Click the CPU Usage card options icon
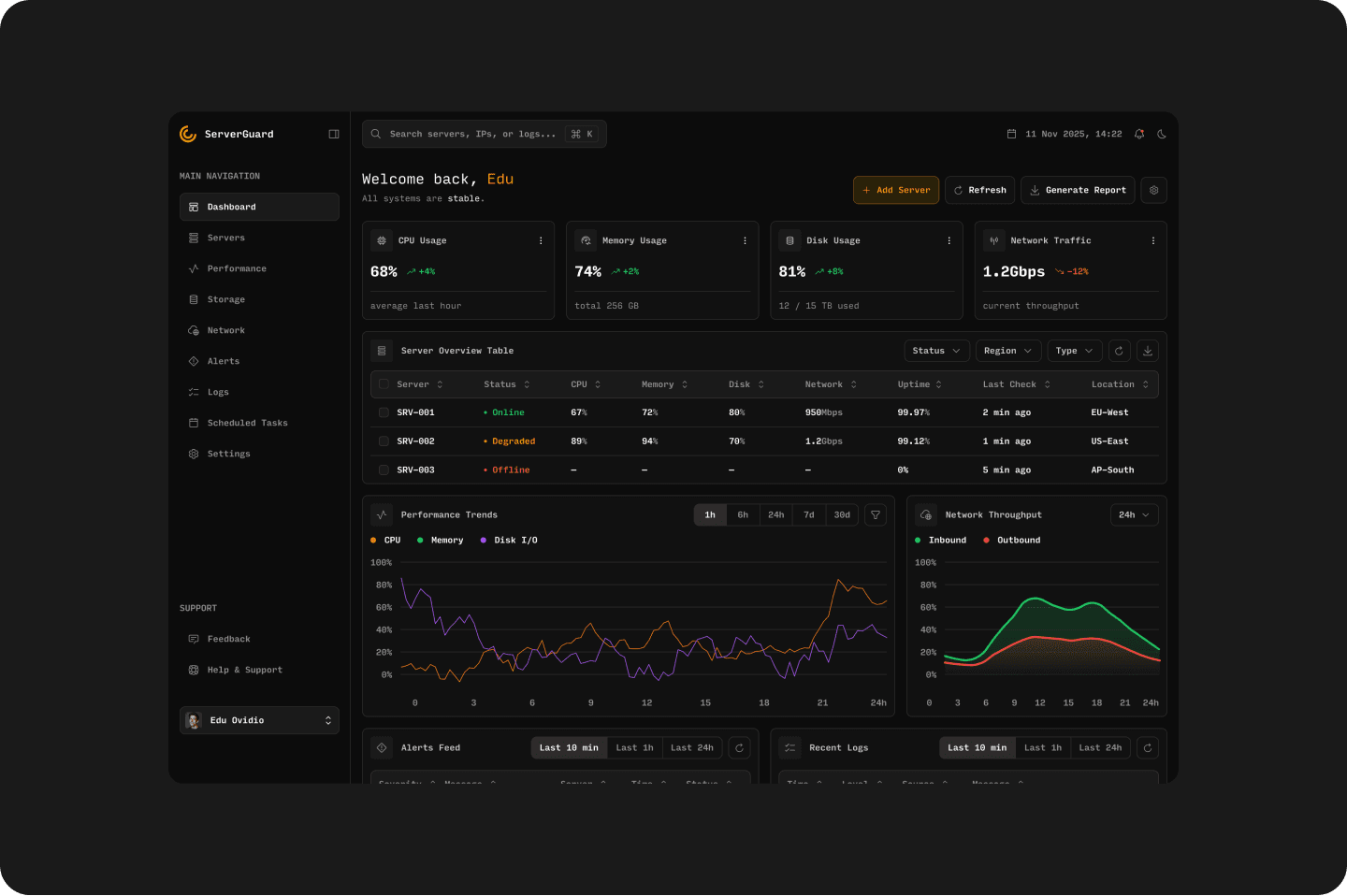This screenshot has width=1347, height=896. click(x=540, y=240)
